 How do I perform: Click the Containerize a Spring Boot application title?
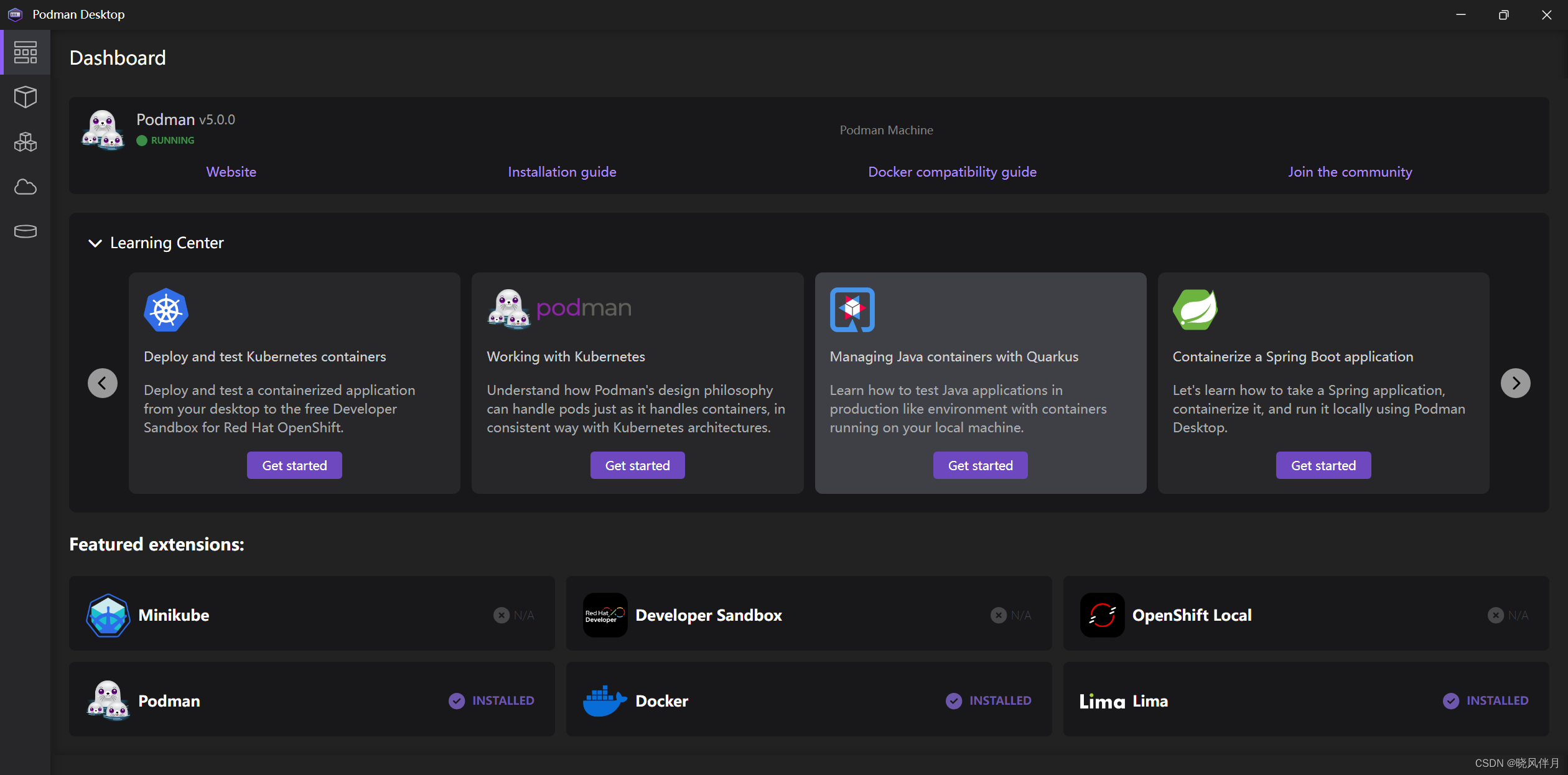tap(1293, 356)
